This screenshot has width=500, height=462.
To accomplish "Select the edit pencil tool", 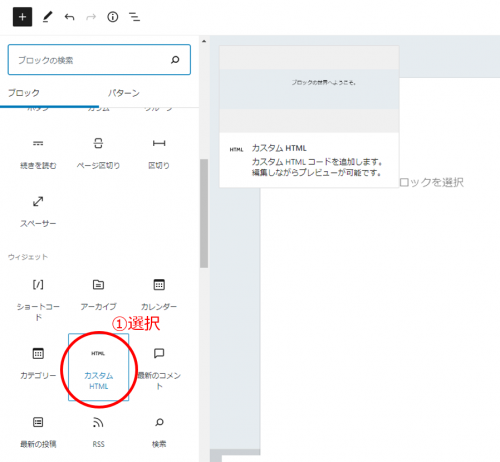I will [48, 17].
